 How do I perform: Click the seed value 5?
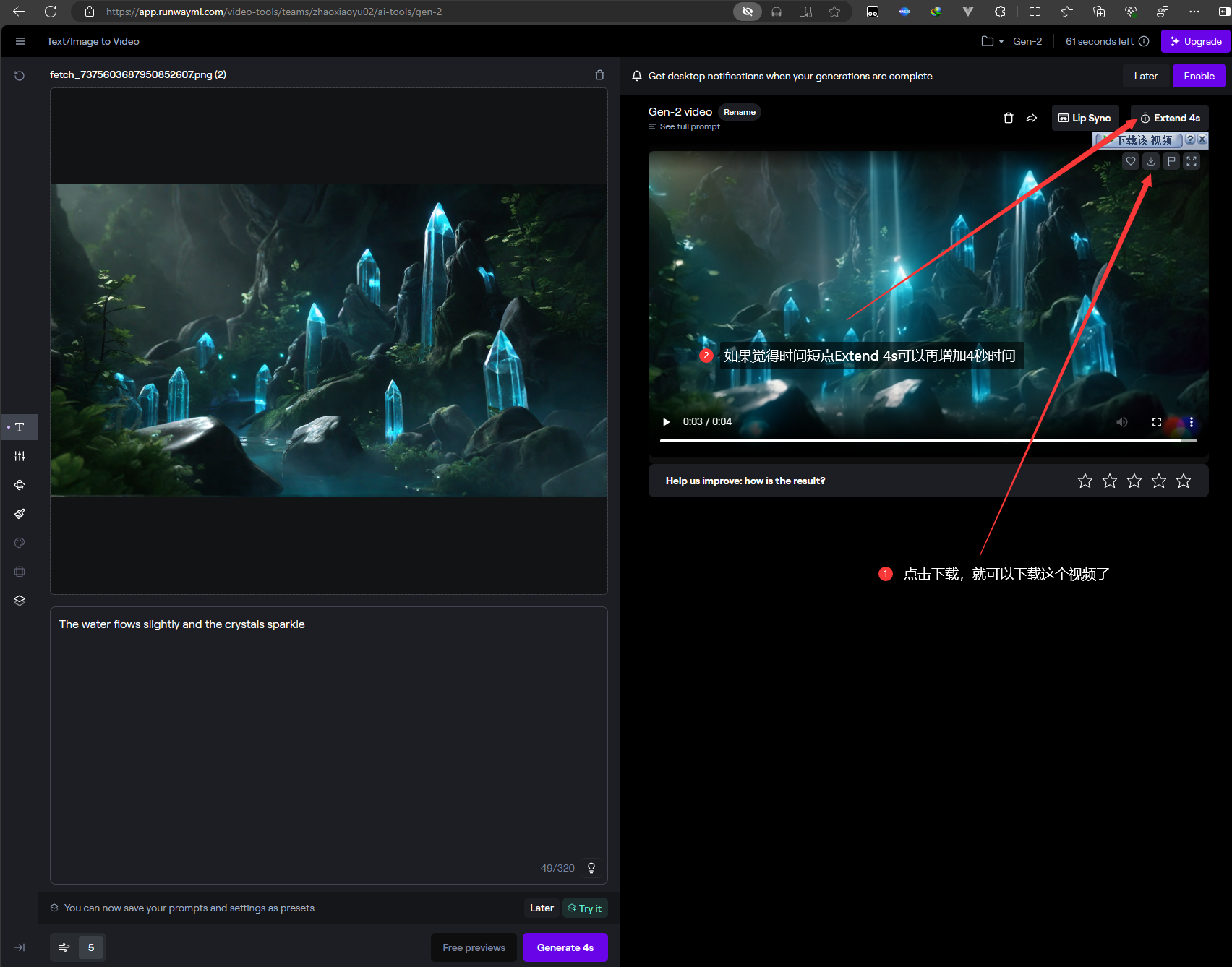pos(91,947)
